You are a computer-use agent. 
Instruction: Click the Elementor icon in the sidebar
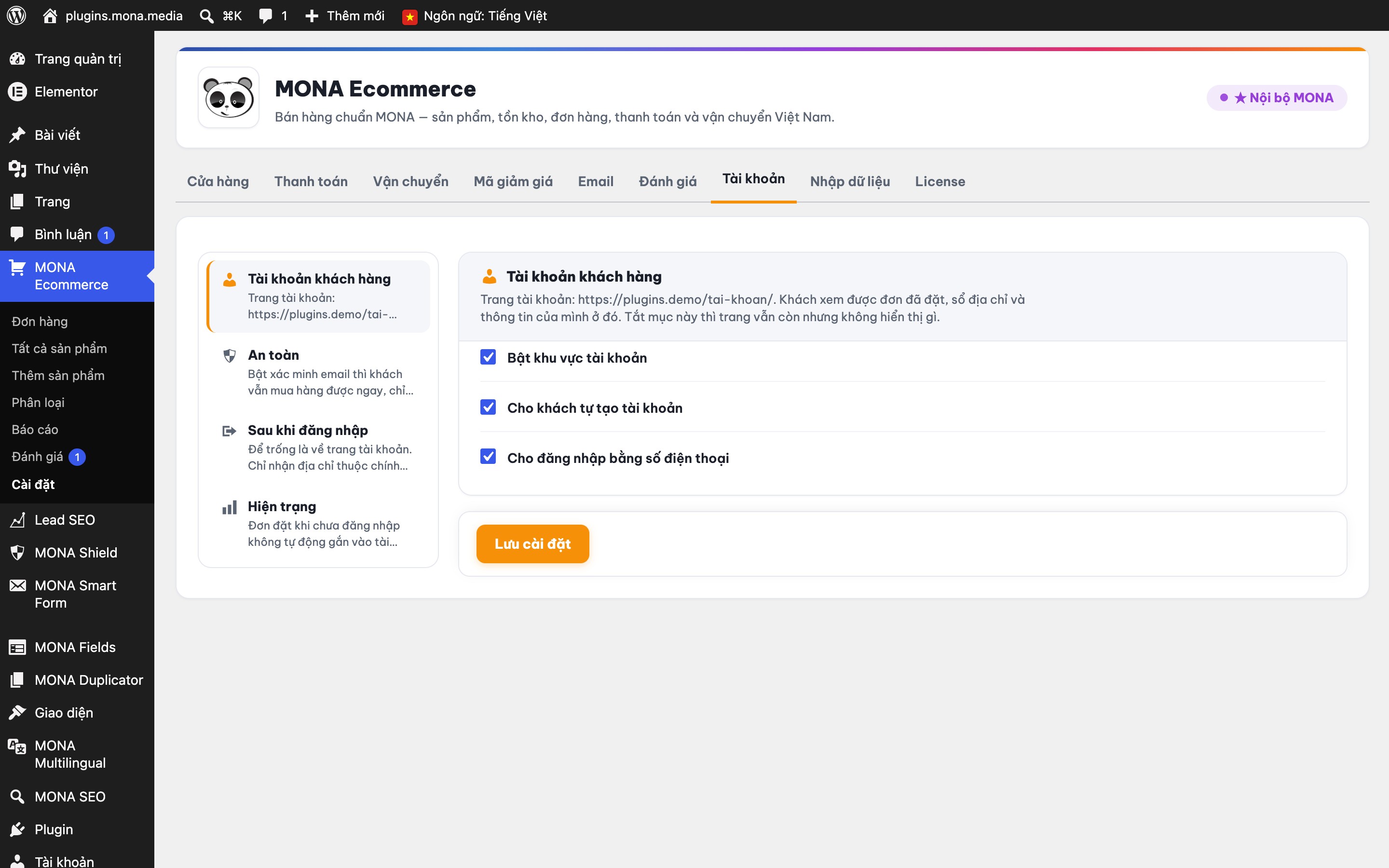click(x=17, y=91)
